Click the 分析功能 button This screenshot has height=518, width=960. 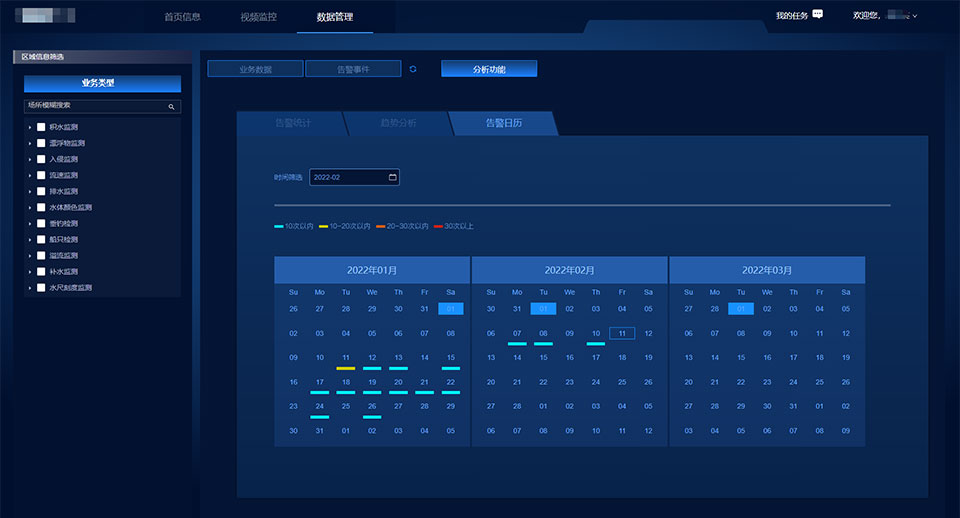[x=489, y=69]
